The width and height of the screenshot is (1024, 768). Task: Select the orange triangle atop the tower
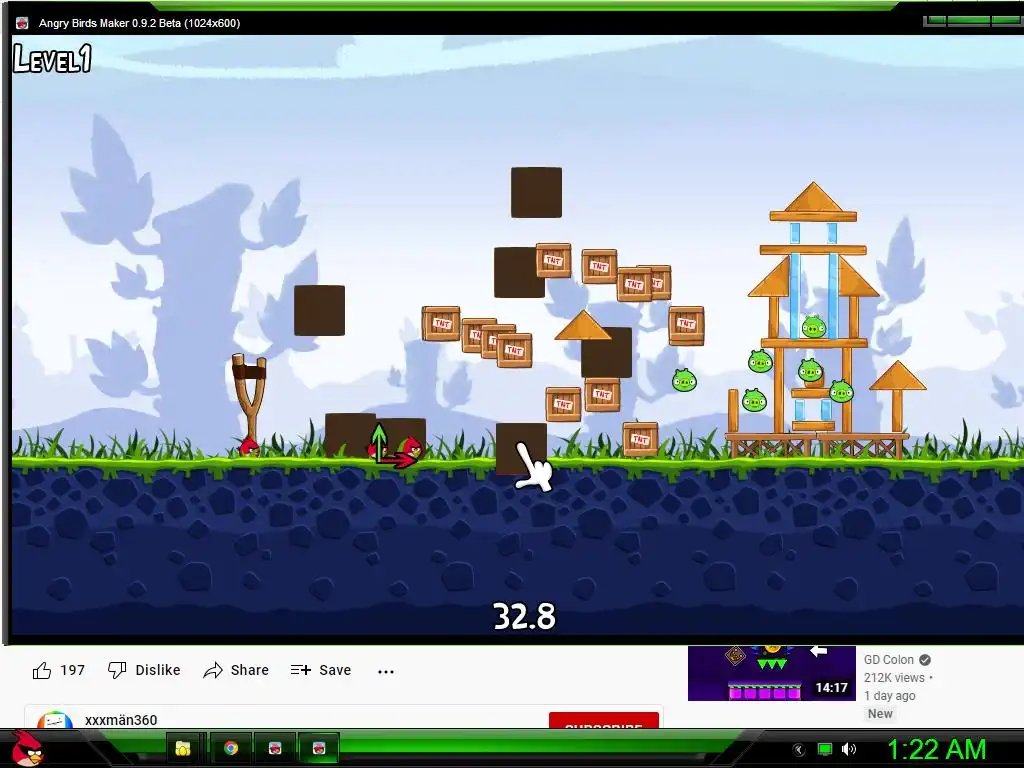(x=812, y=197)
